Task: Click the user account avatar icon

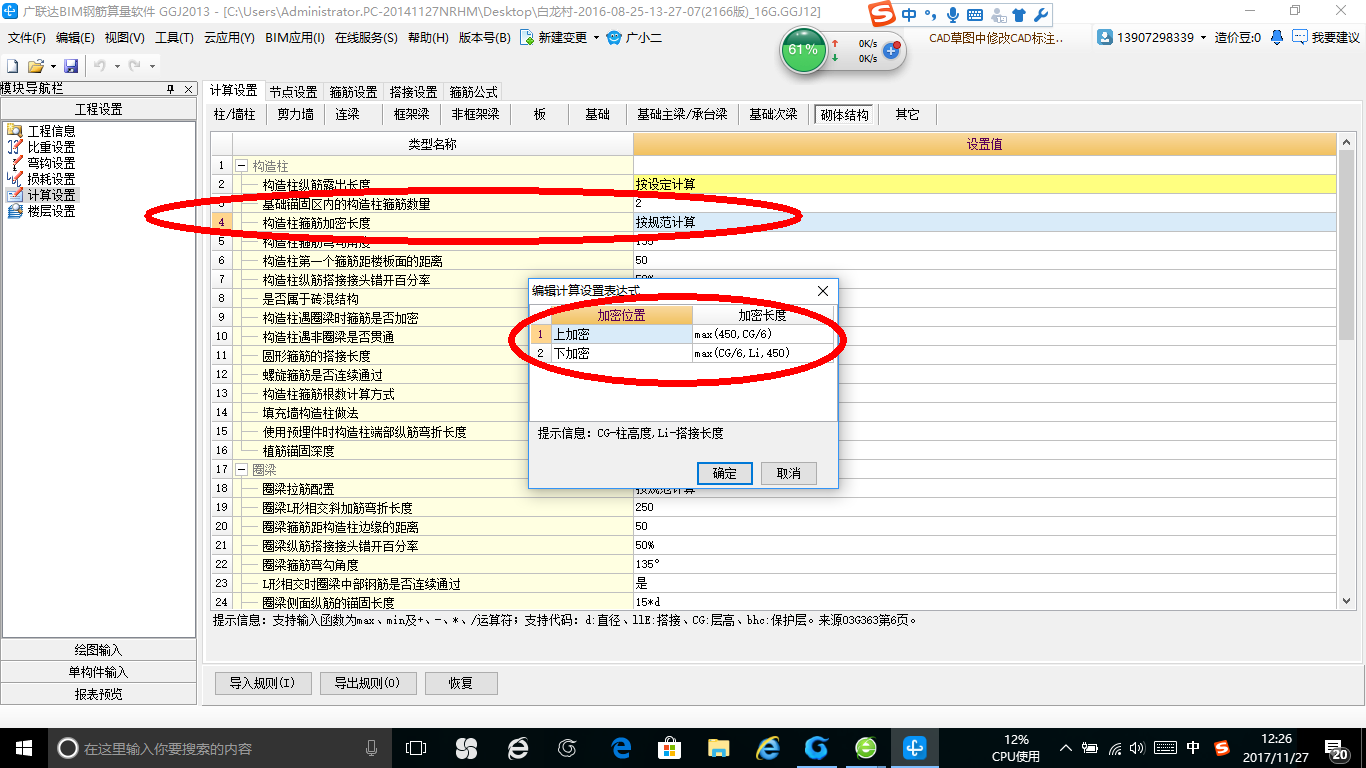Action: click(1105, 37)
